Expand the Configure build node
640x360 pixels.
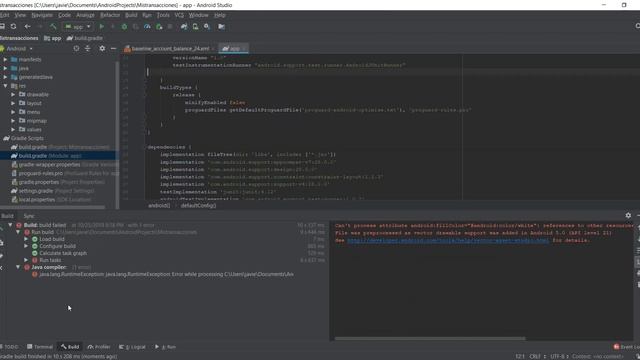26,246
